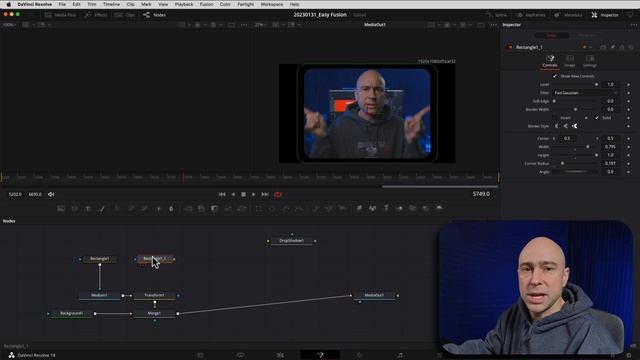640x360 pixels.
Task: Open the Rectangle1_1 node color dropdown
Action: point(587,47)
